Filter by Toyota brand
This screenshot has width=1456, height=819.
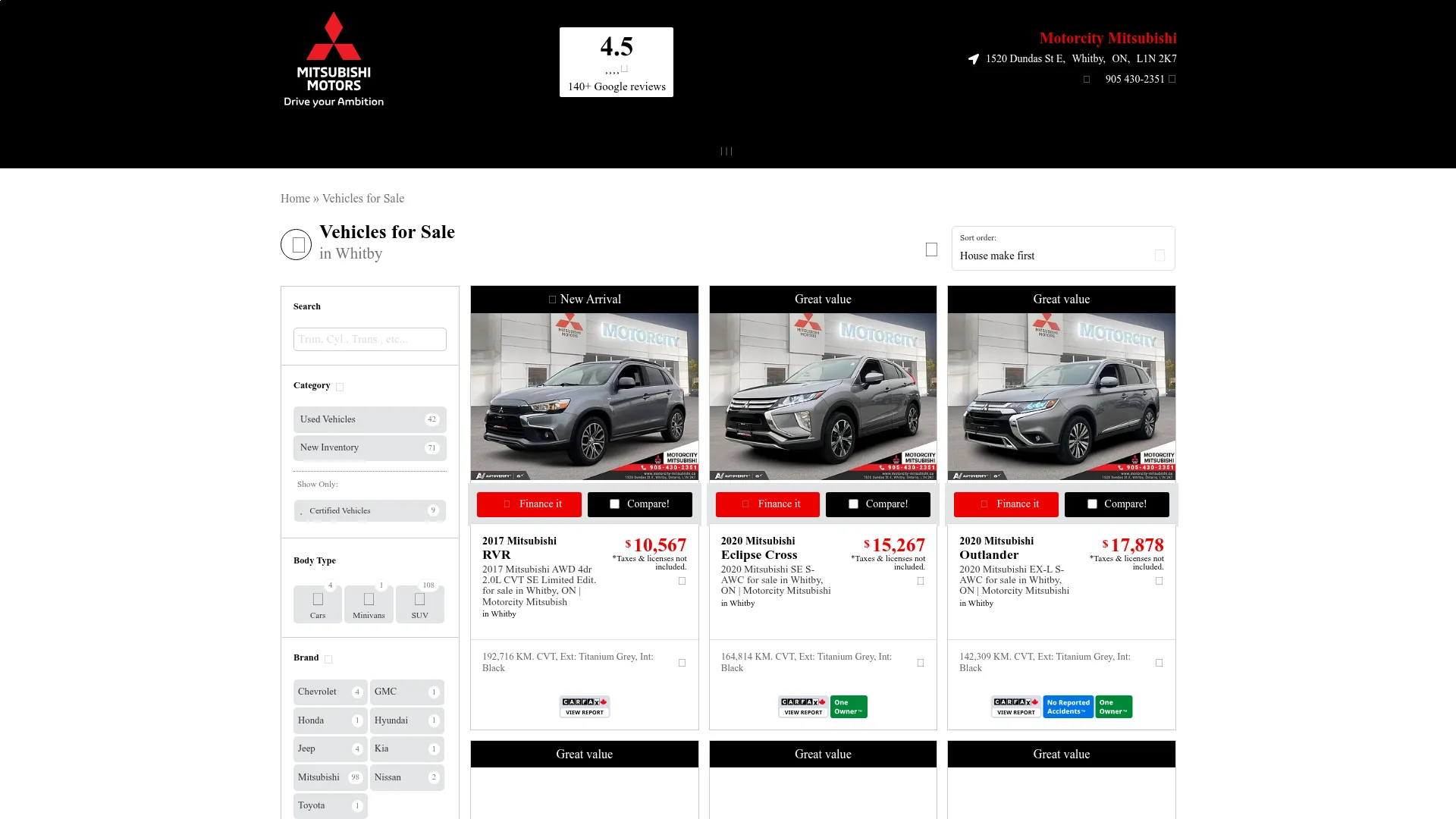(331, 805)
